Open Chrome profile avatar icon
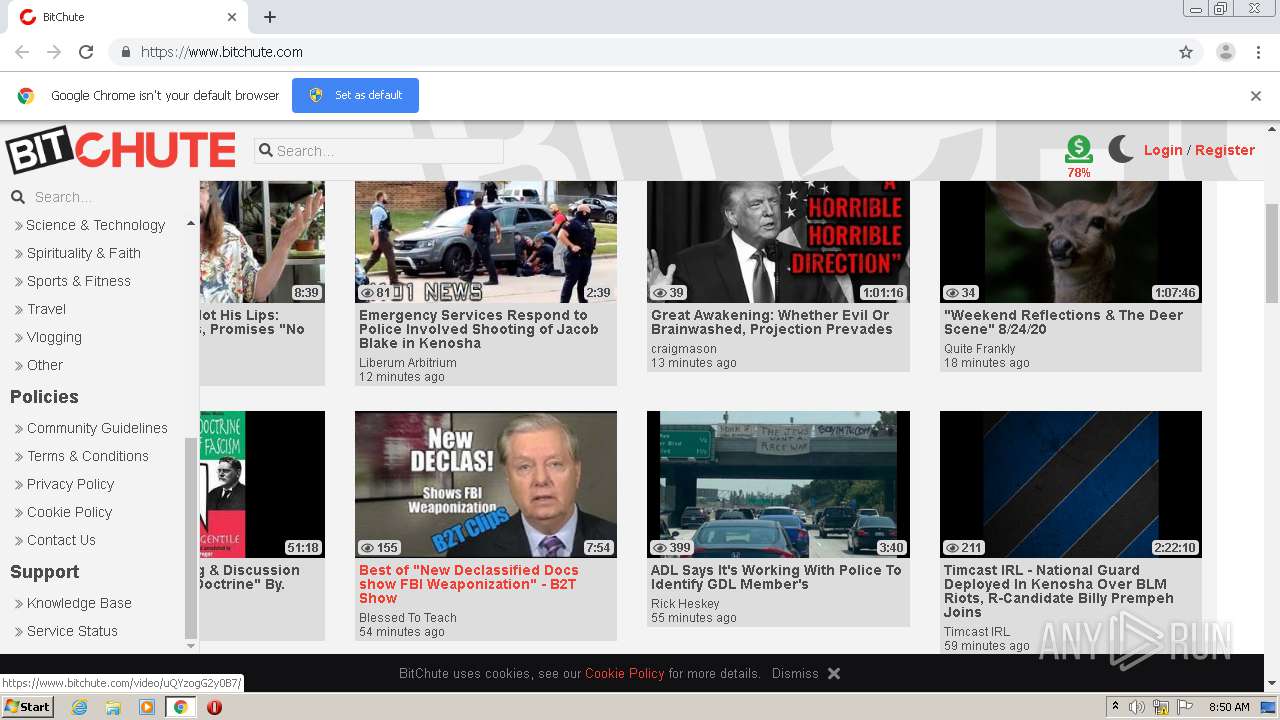This screenshot has width=1280, height=720. [x=1225, y=52]
